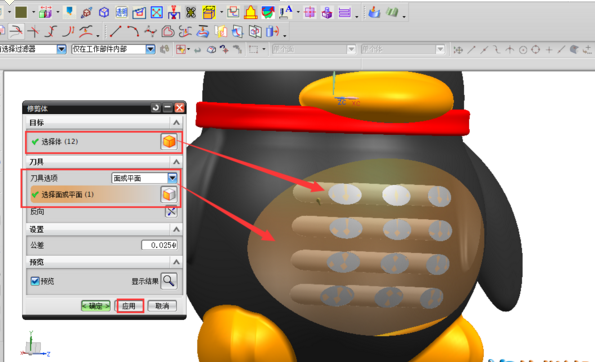Click the Show Result magnifier icon
Image resolution: width=595 pixels, height=362 pixels.
coord(168,281)
